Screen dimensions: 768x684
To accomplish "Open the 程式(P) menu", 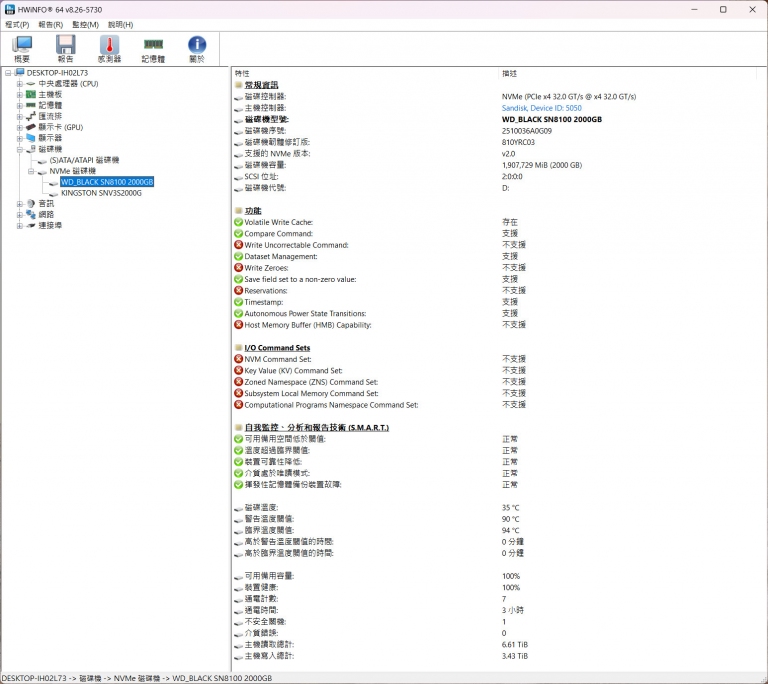I will [17, 24].
